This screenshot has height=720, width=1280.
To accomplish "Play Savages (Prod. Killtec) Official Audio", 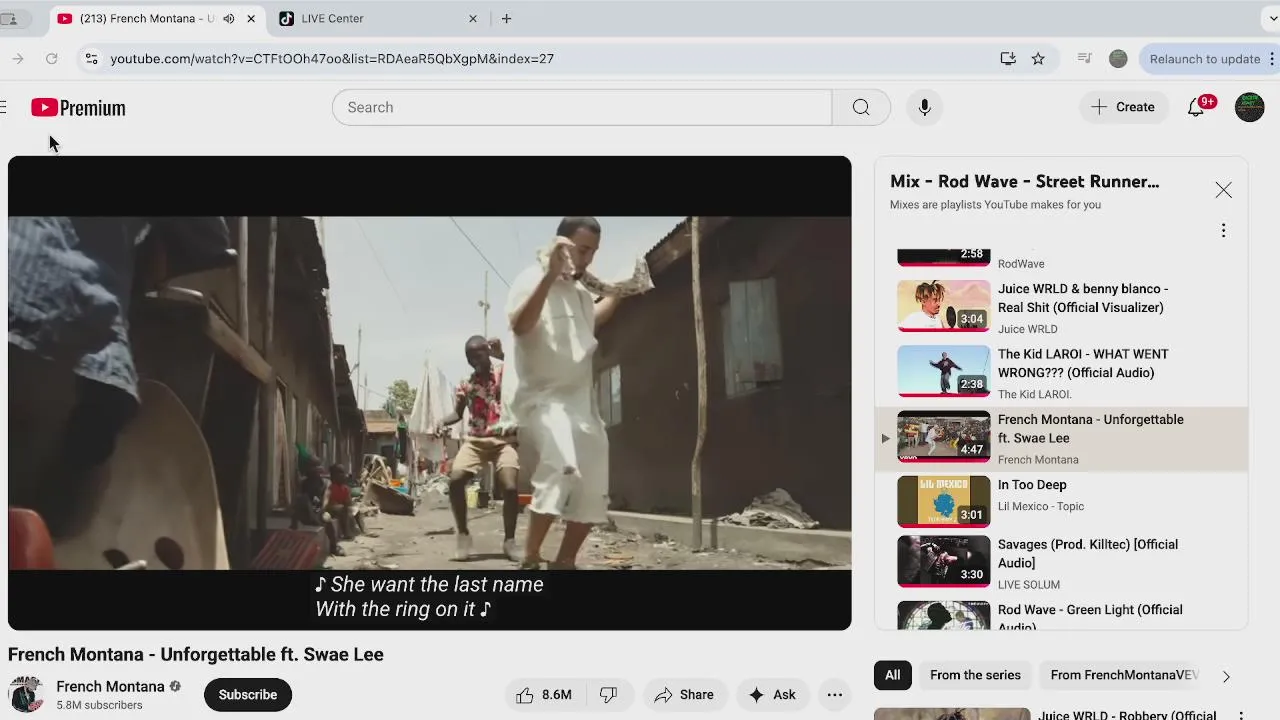I will 1061,563.
